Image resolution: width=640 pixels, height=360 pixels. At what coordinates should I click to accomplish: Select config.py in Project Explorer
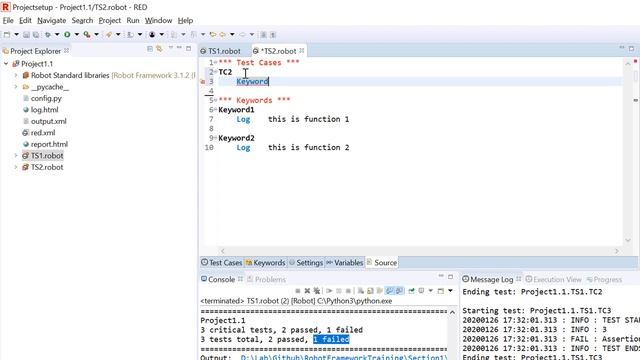pos(46,98)
